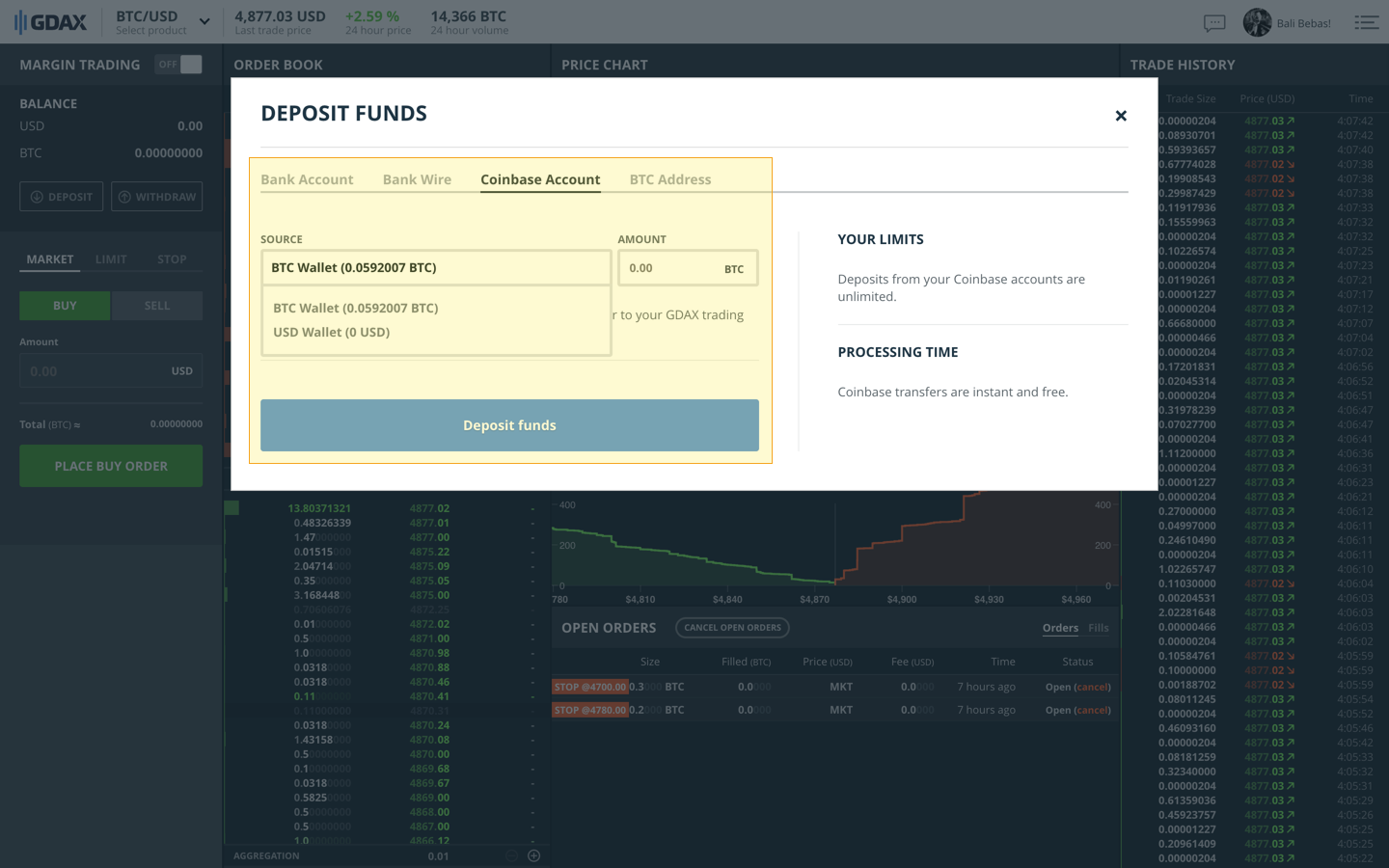Image resolution: width=1389 pixels, height=868 pixels.
Task: Click the STOP @4700.00 order tag
Action: click(x=589, y=687)
